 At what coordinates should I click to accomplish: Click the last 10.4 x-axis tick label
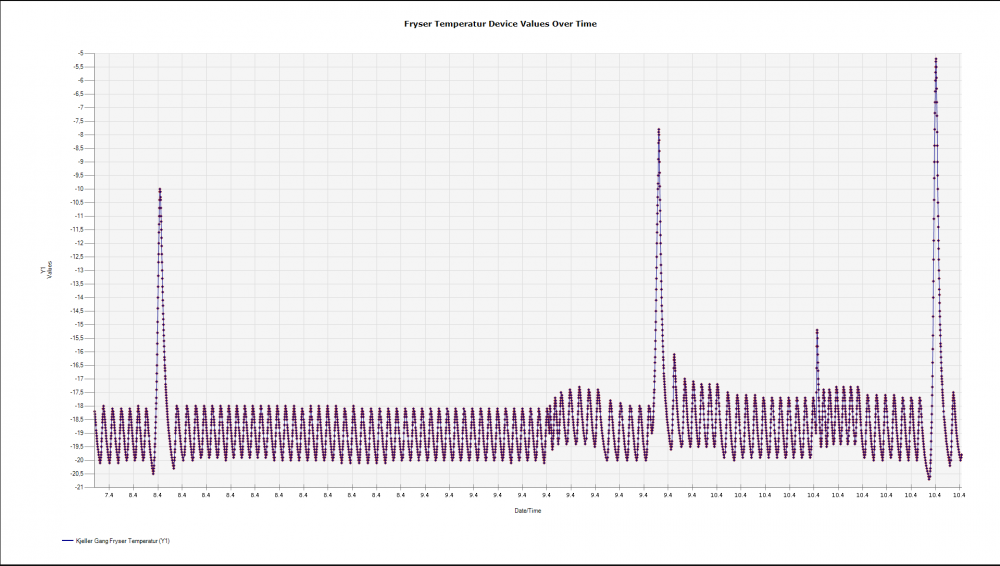(959, 494)
